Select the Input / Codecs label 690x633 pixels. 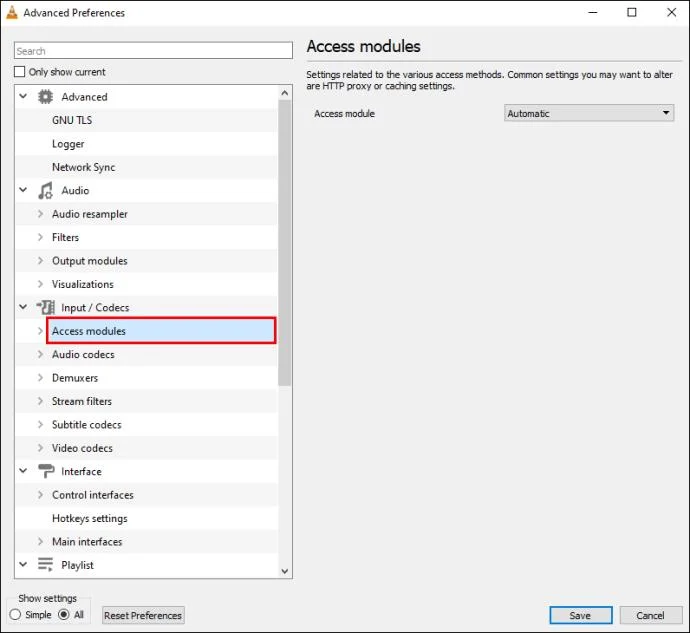coord(95,308)
